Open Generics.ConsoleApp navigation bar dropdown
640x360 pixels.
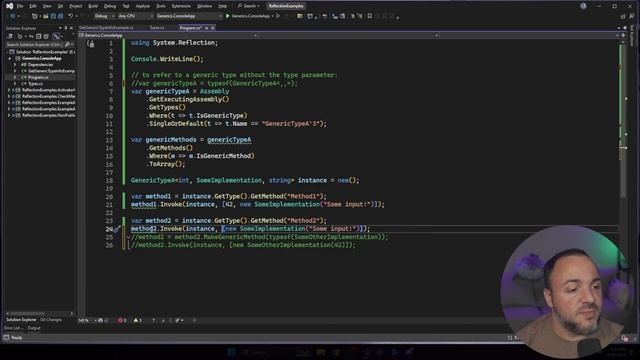pos(168,36)
